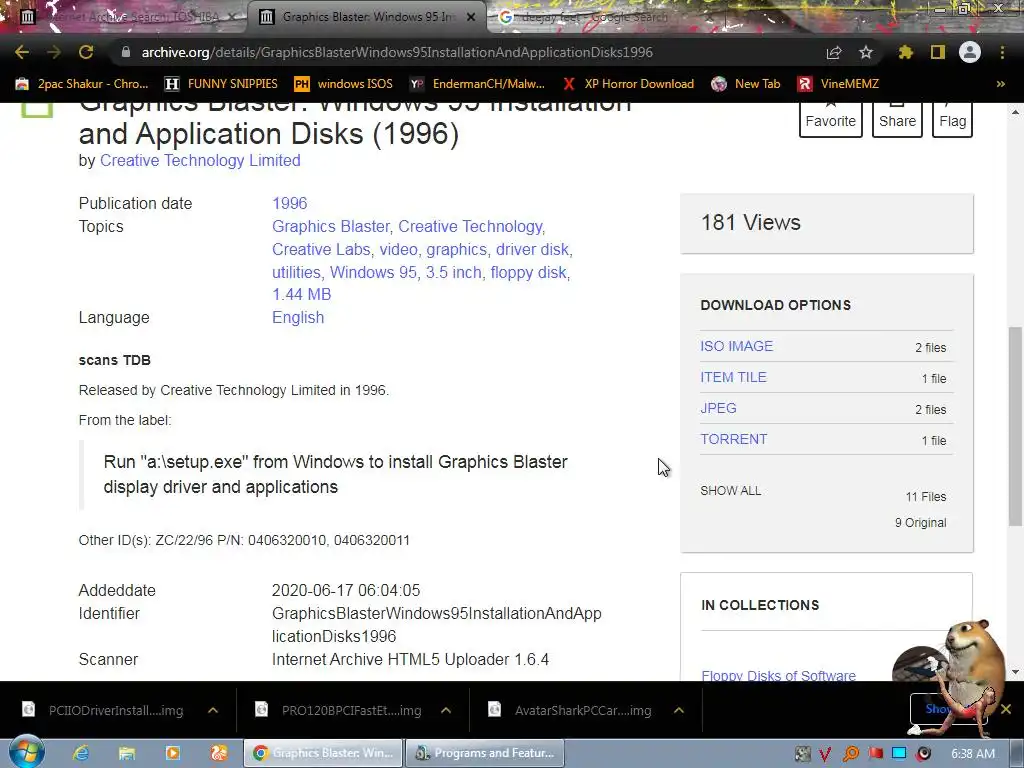This screenshot has height=768, width=1024.
Task: Open PCIIODriverInstall download menu chevron
Action: click(213, 710)
